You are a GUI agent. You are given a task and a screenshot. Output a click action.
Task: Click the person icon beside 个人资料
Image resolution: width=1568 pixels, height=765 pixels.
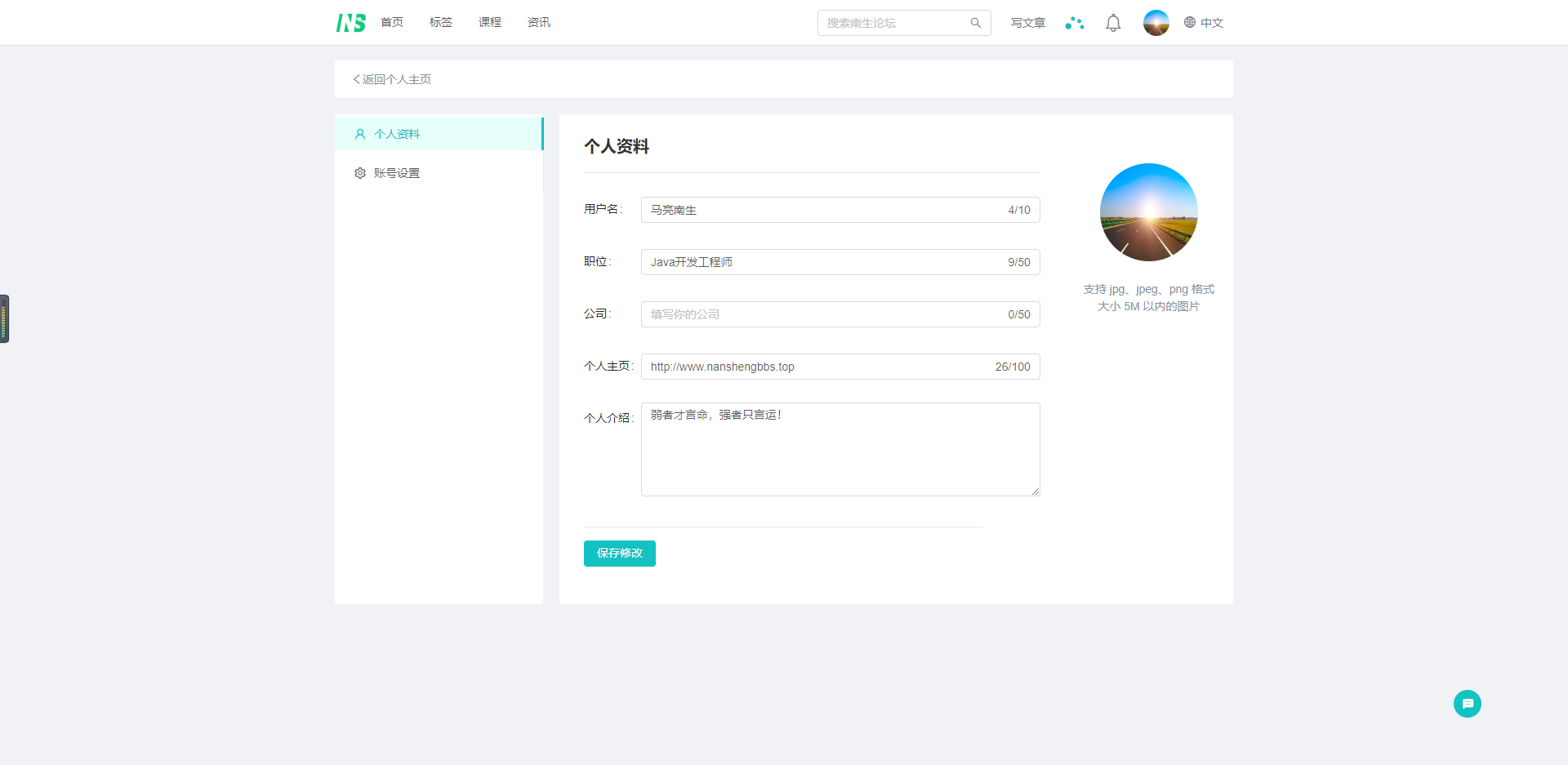(x=360, y=134)
